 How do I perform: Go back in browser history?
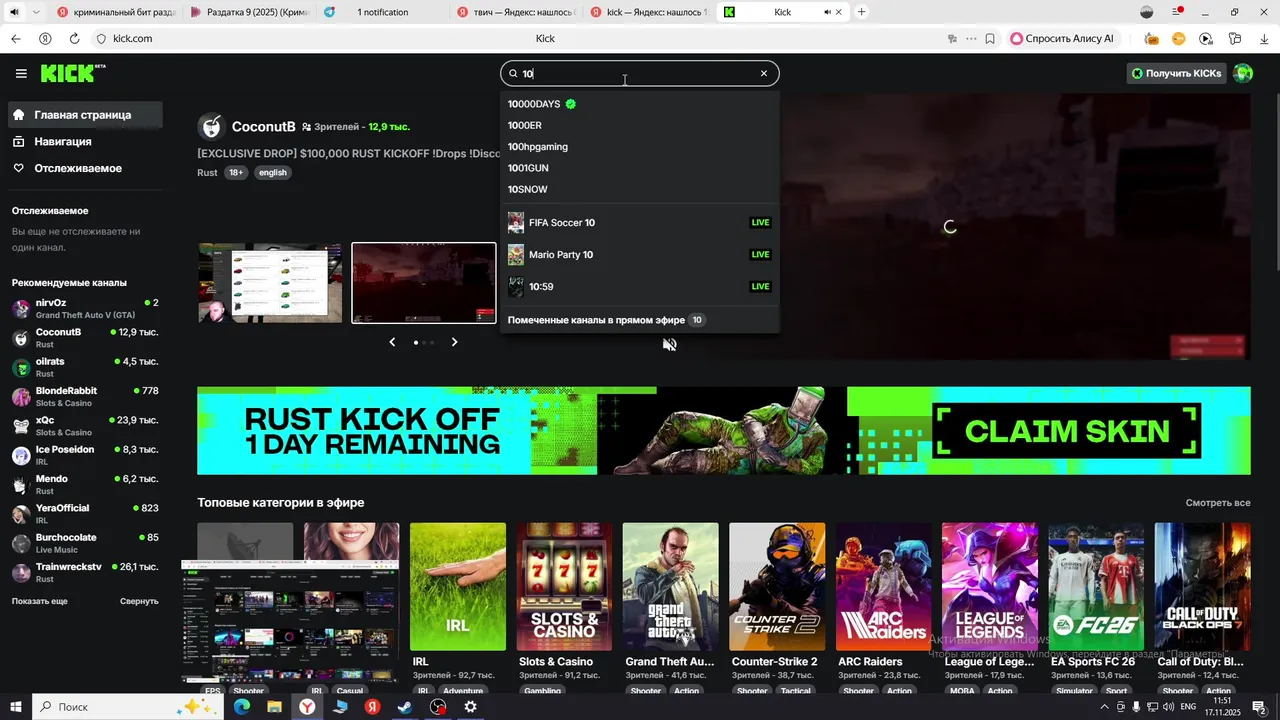pos(15,39)
